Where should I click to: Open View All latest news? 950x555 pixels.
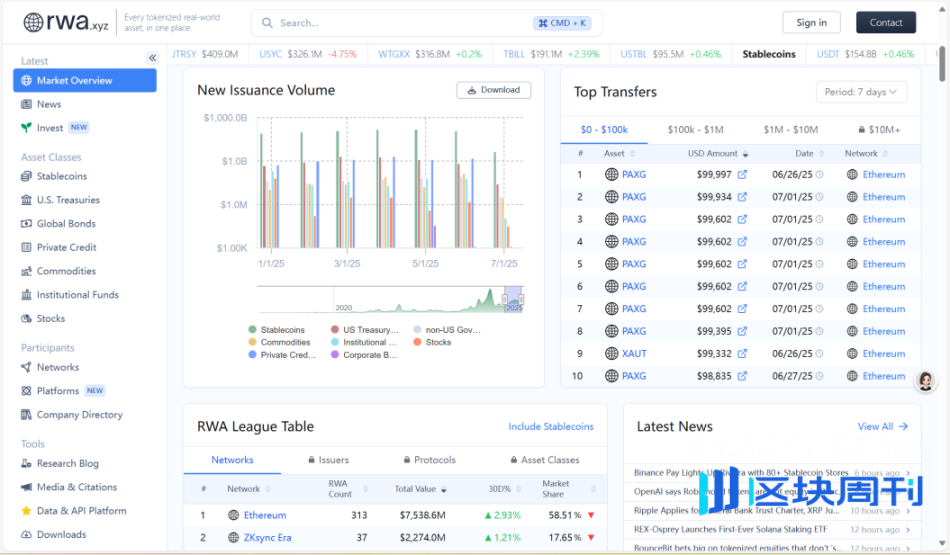[883, 427]
